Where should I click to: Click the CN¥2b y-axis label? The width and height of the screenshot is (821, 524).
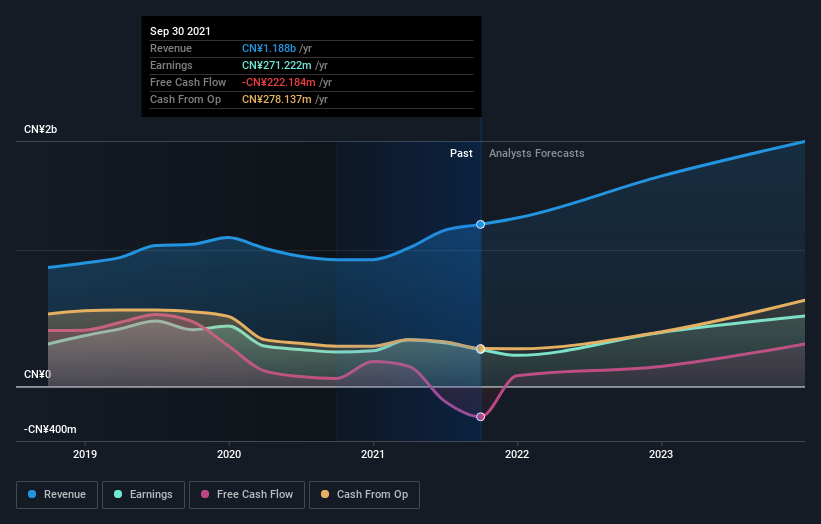(x=40, y=129)
